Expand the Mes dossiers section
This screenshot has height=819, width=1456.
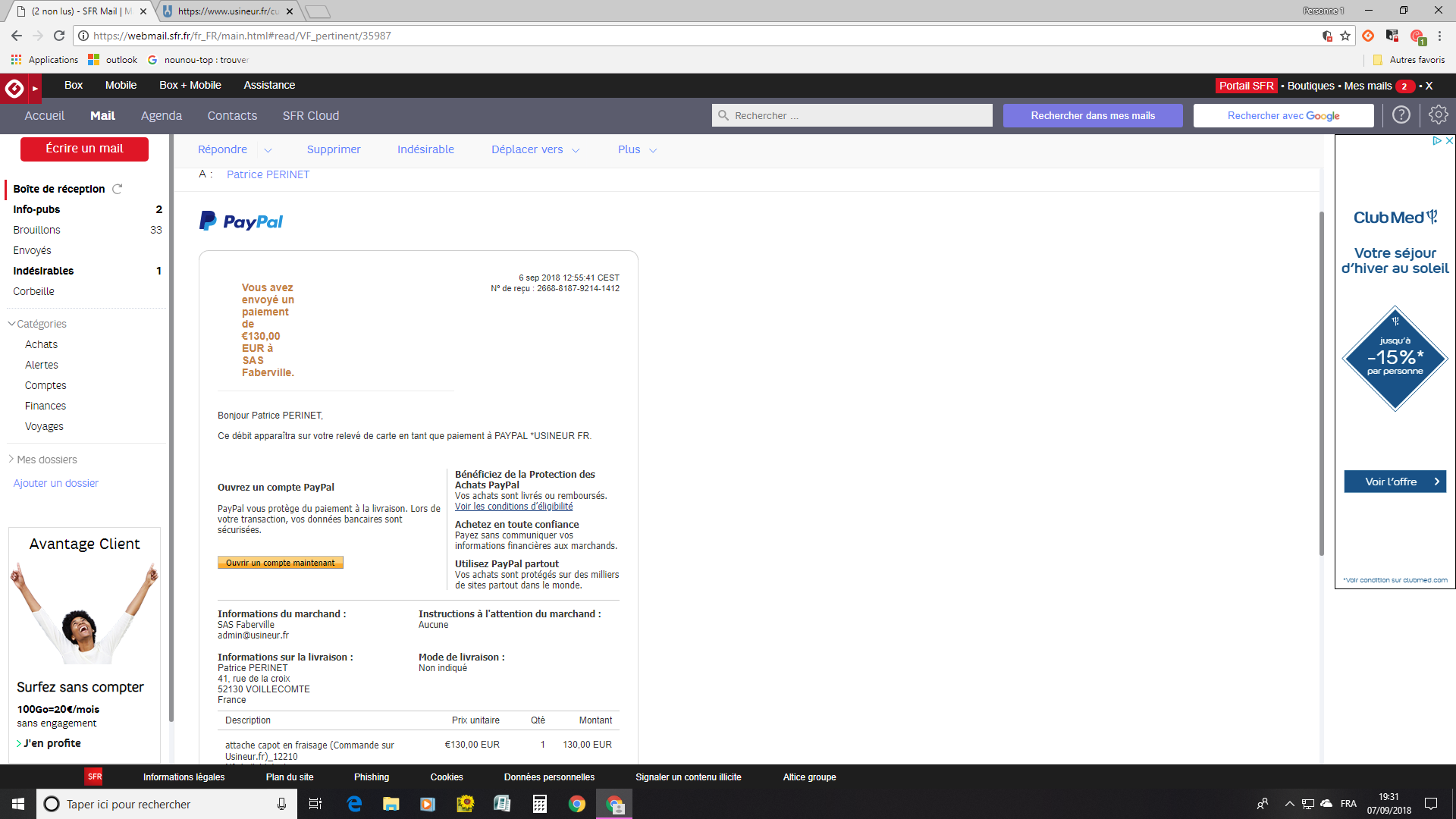coord(11,460)
